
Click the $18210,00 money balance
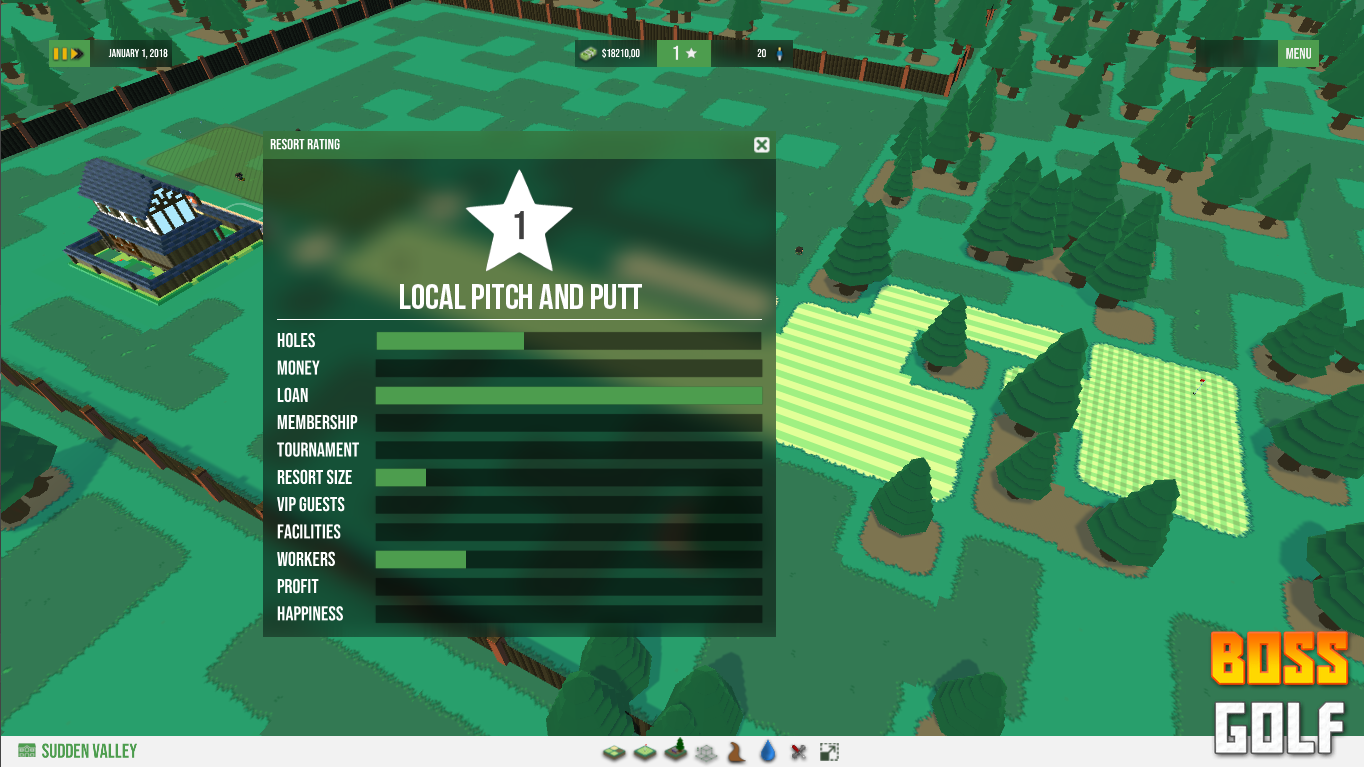(621, 53)
